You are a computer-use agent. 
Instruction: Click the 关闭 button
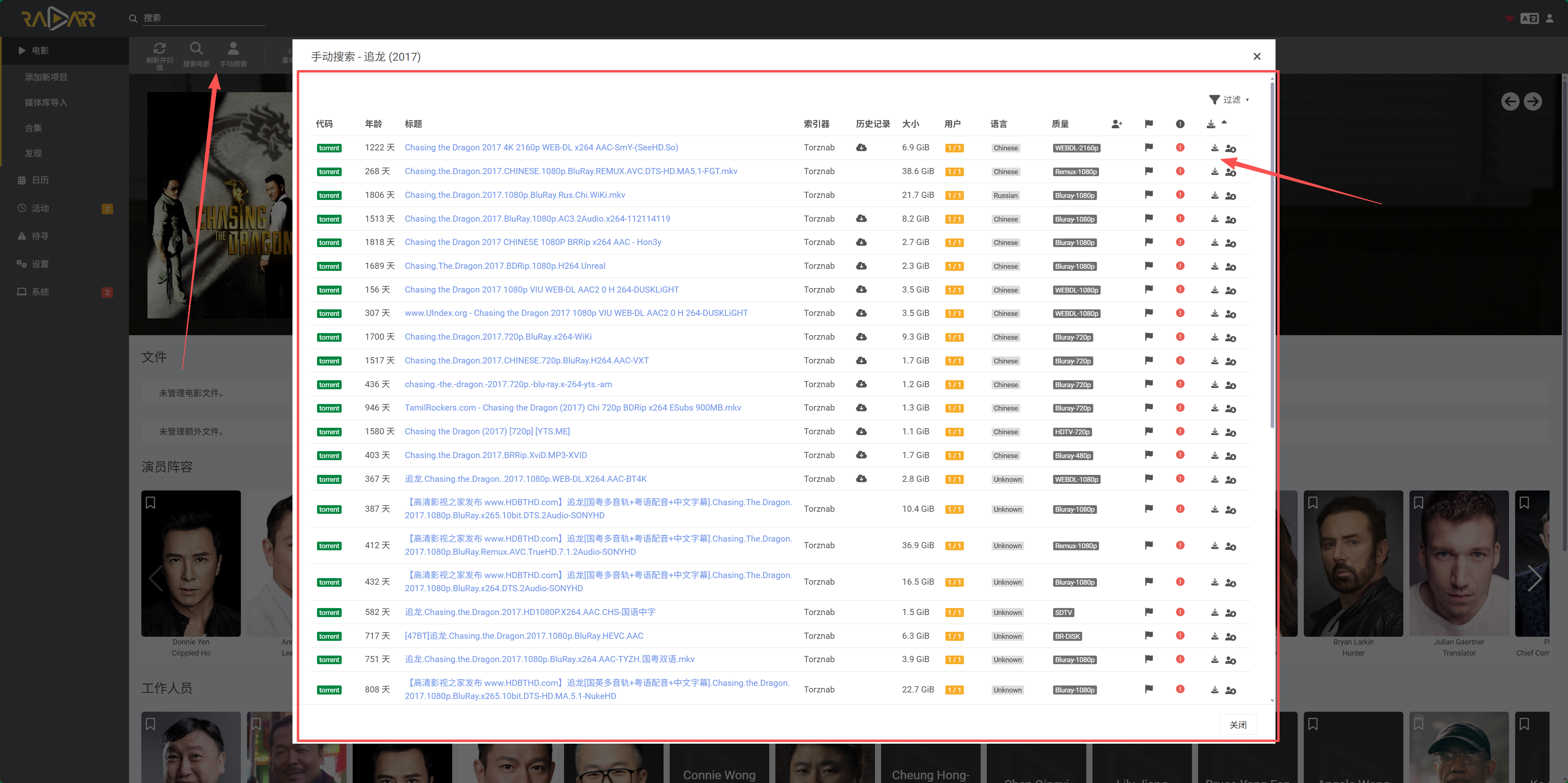(1237, 724)
